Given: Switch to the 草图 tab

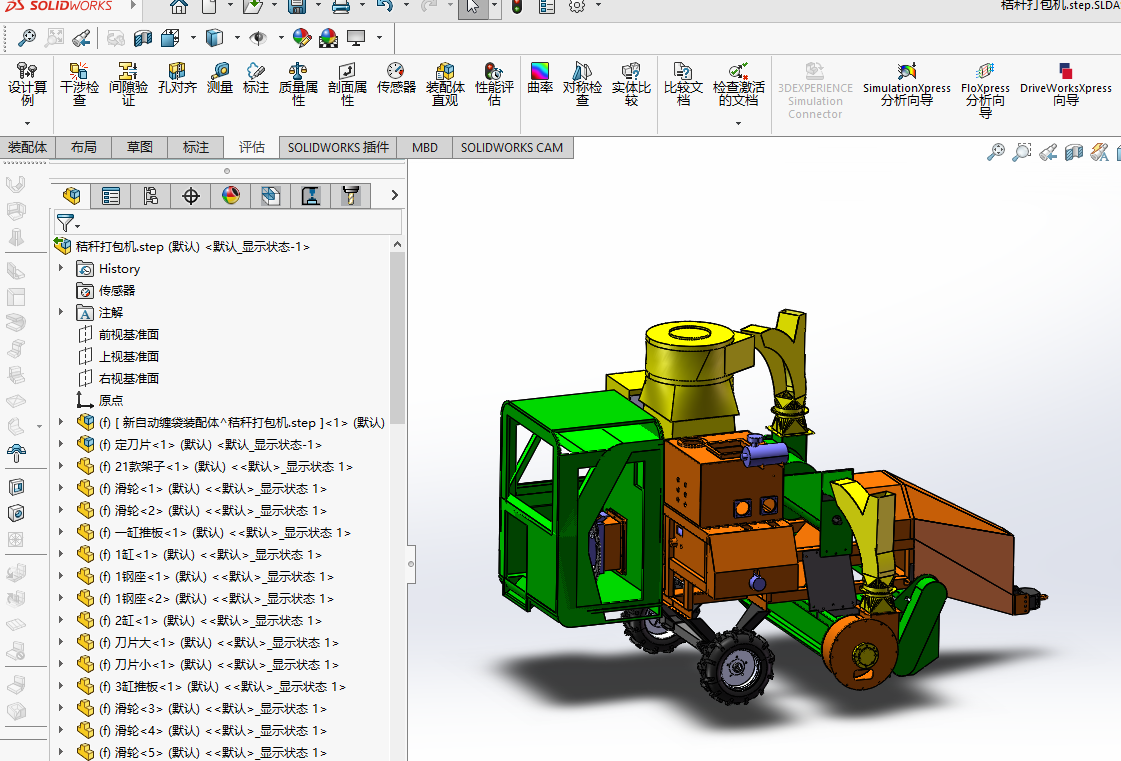Looking at the screenshot, I should 139,147.
